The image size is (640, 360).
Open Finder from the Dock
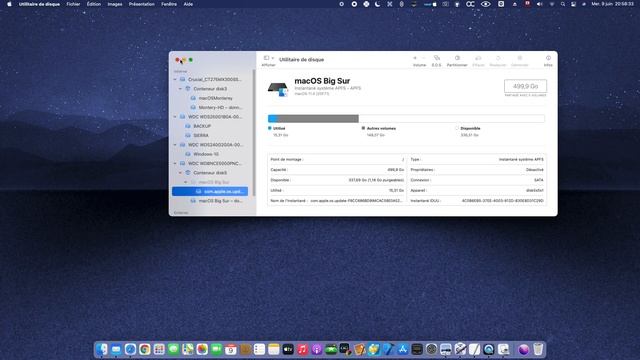102,349
